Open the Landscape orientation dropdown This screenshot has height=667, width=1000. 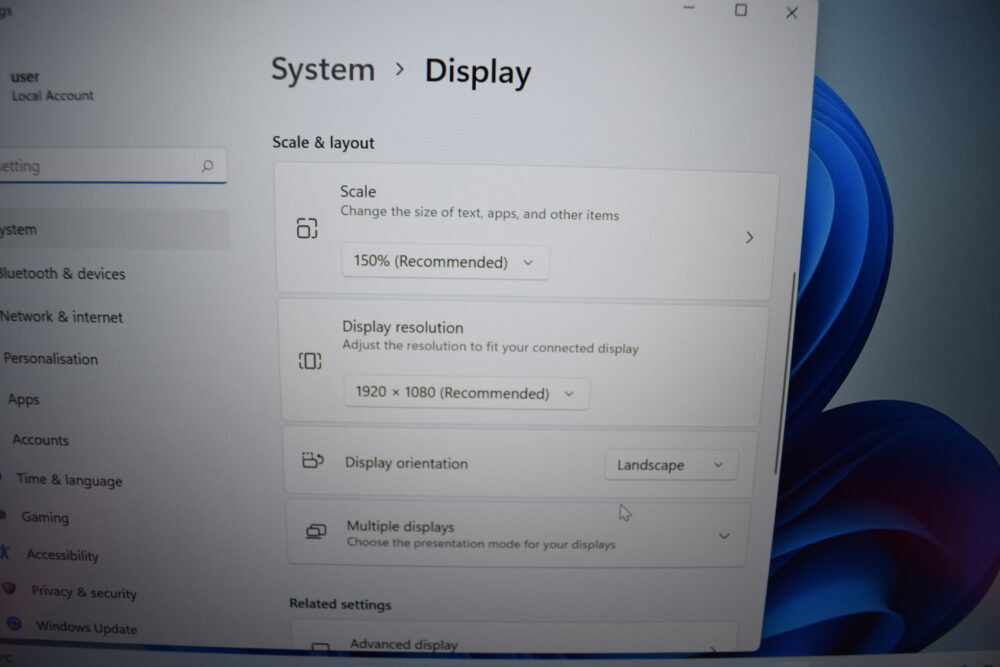(x=670, y=465)
